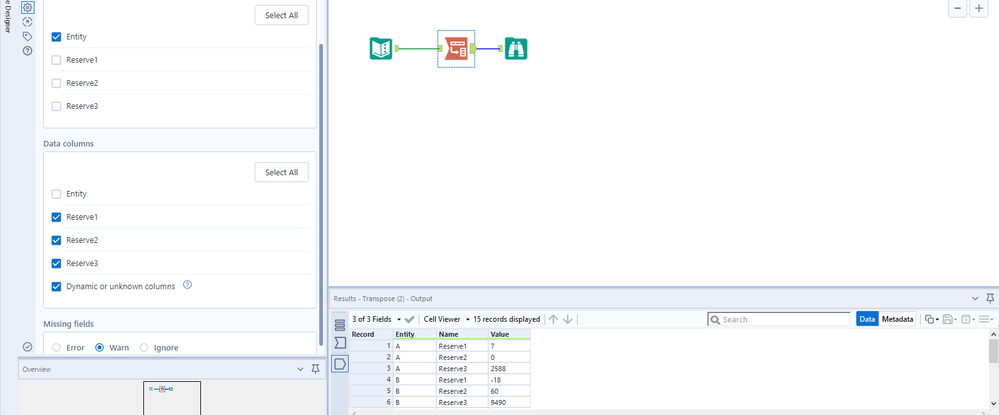Select the value 60 cell
This screenshot has height=415, width=999.
click(509, 391)
